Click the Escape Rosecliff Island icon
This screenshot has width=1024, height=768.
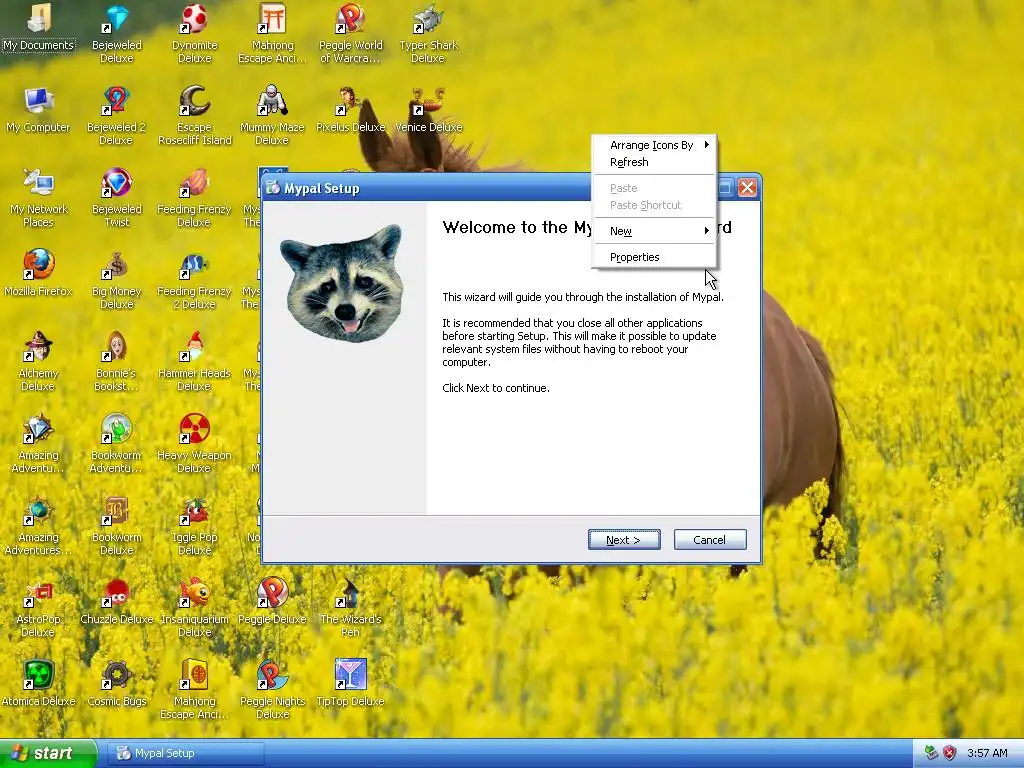(195, 116)
